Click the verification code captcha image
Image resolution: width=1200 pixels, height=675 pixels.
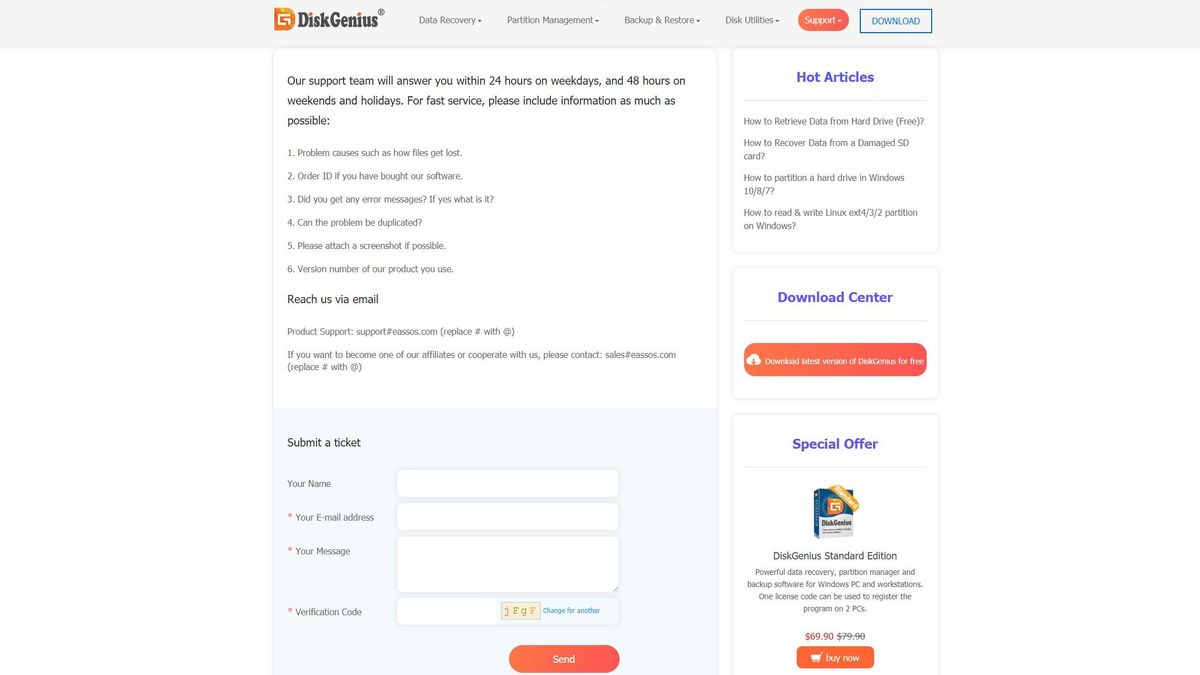pos(520,611)
